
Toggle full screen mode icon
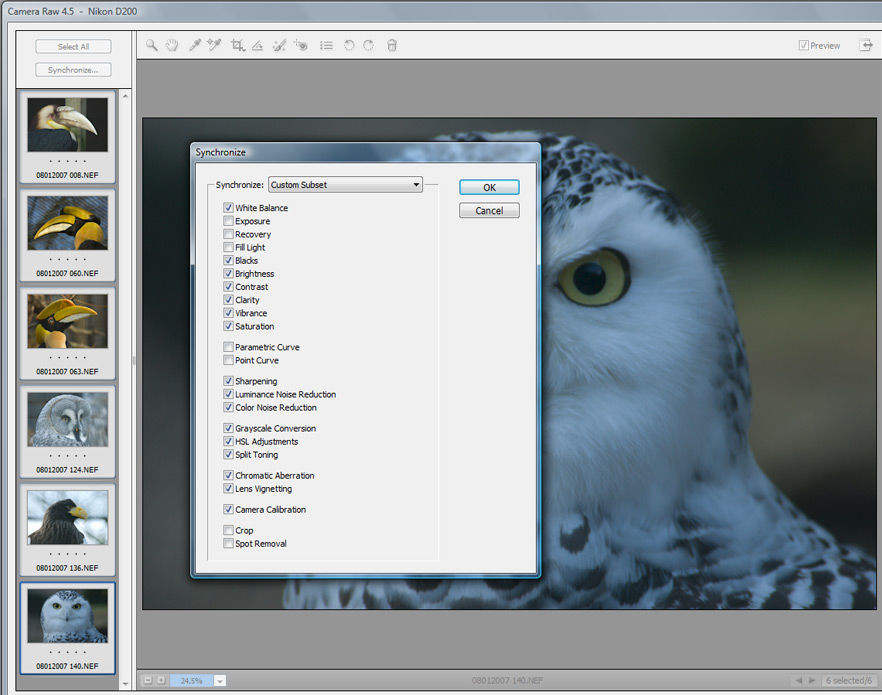point(866,46)
